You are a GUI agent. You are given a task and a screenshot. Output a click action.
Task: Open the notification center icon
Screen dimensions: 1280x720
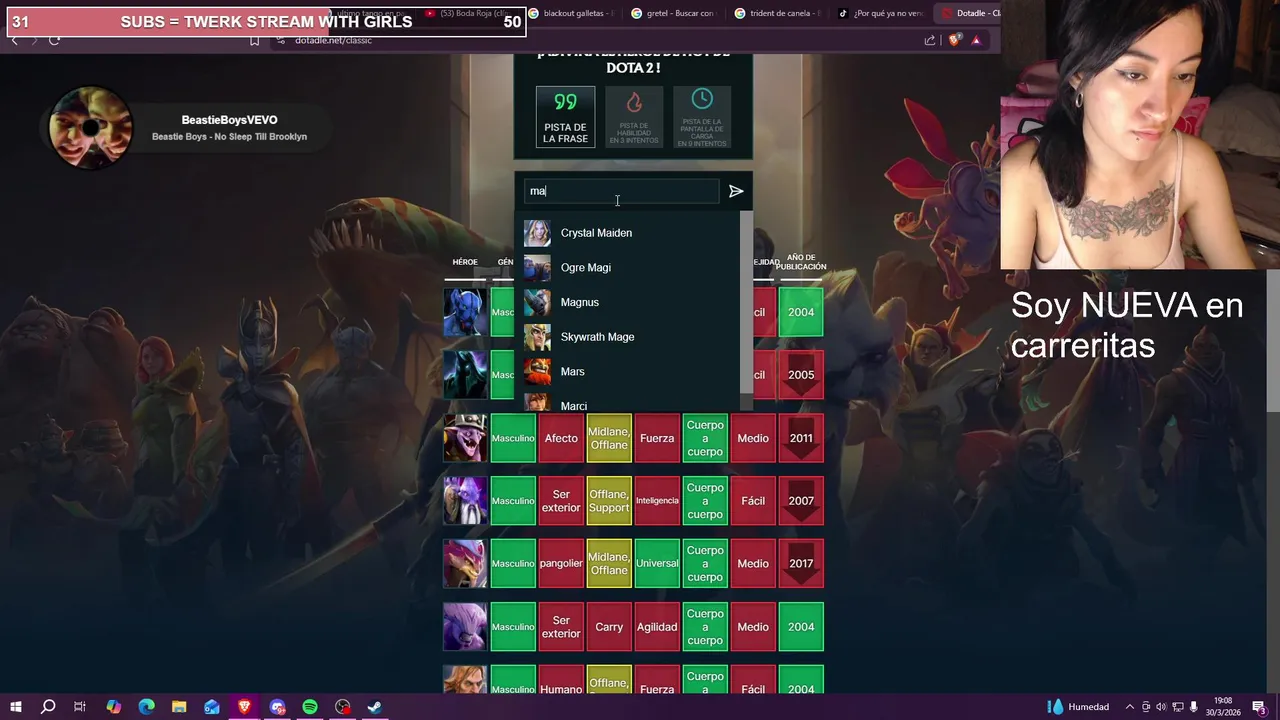click(1258, 707)
